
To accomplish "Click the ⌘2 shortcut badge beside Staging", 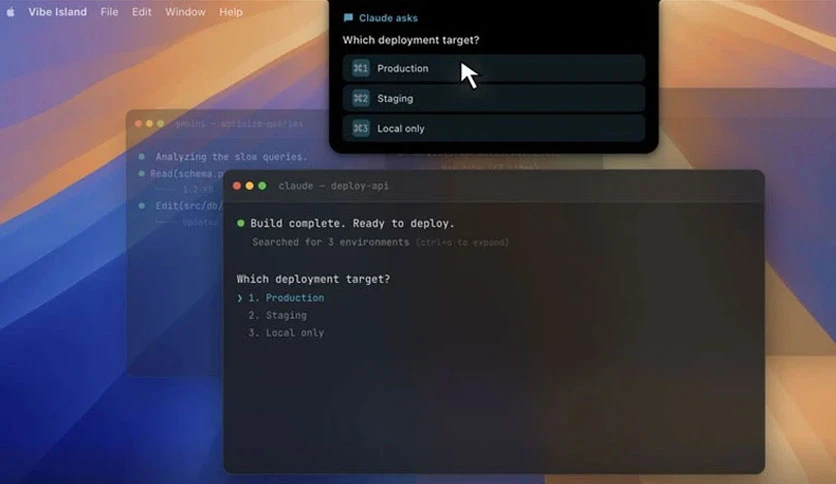I will 360,98.
